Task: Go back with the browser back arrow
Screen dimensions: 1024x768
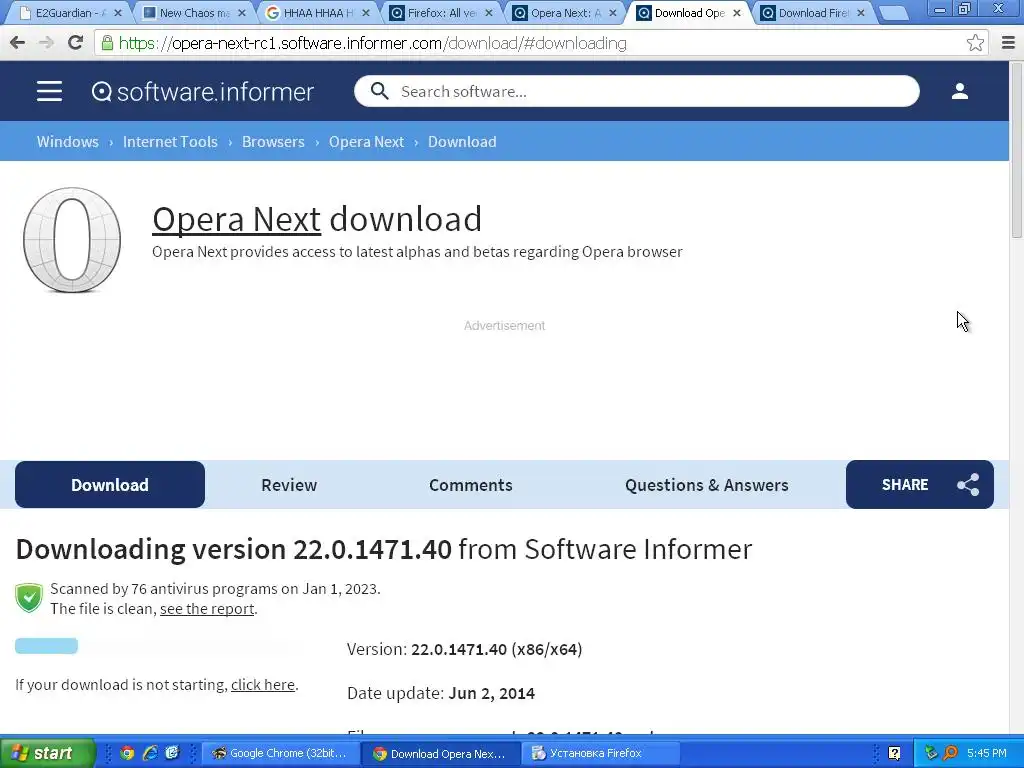Action: [x=18, y=43]
